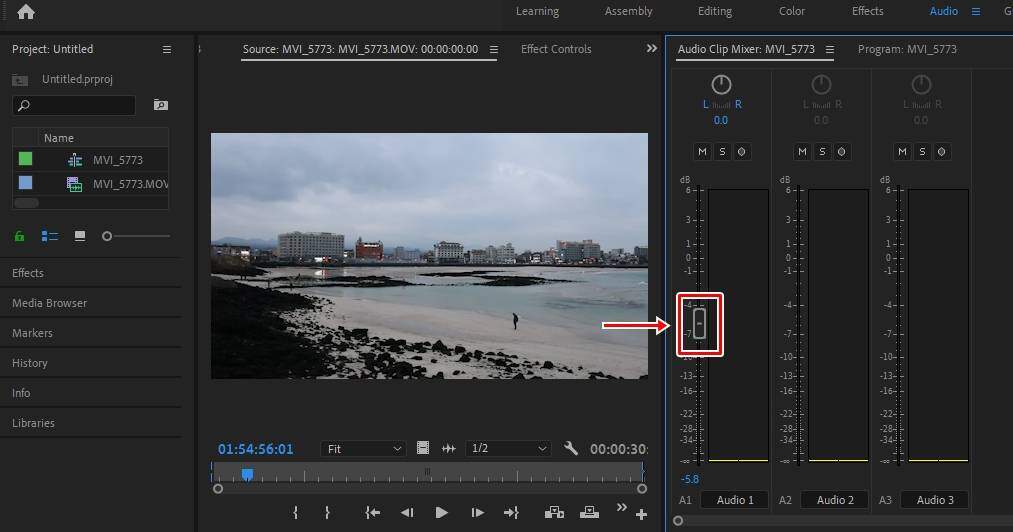This screenshot has width=1013, height=532.
Task: Toggle keyframe write on Audio 1
Action: pyautogui.click(x=742, y=152)
